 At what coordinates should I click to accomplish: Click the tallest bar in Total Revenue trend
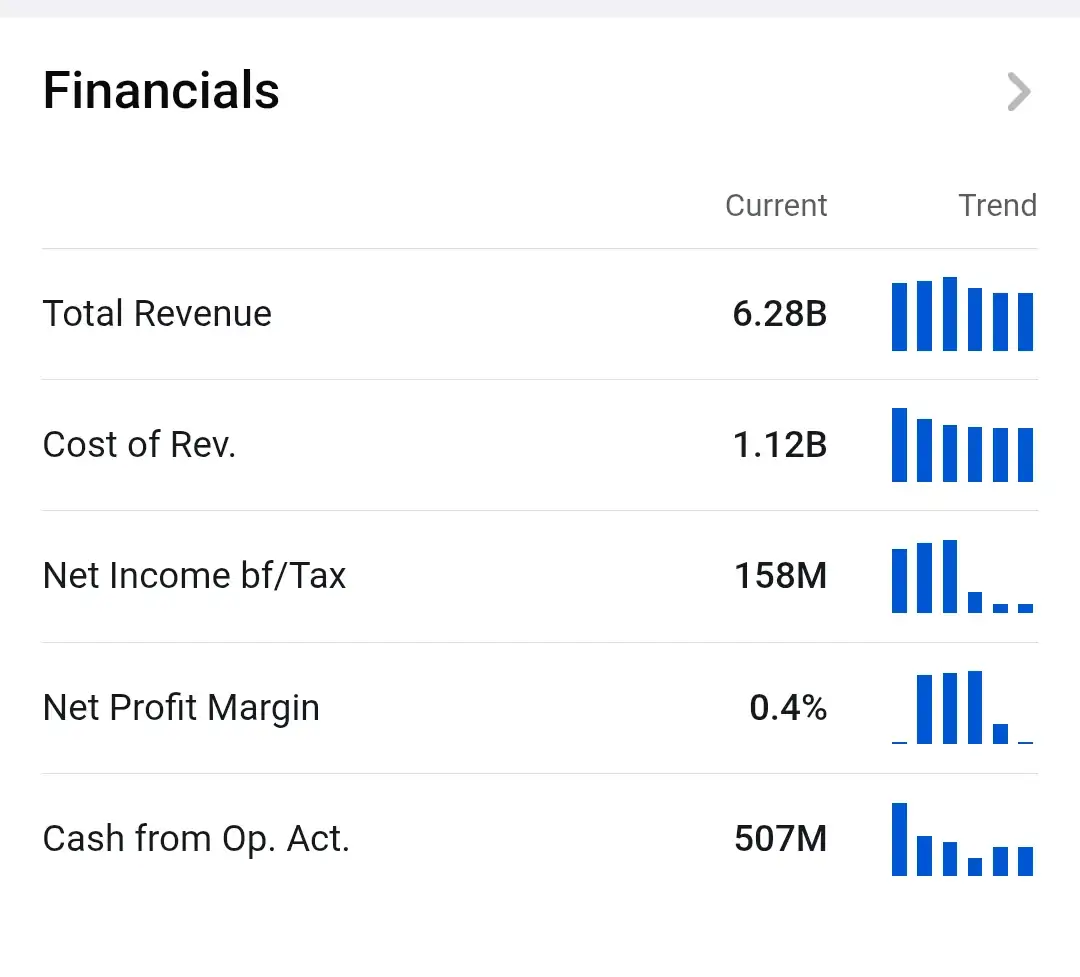click(x=950, y=314)
